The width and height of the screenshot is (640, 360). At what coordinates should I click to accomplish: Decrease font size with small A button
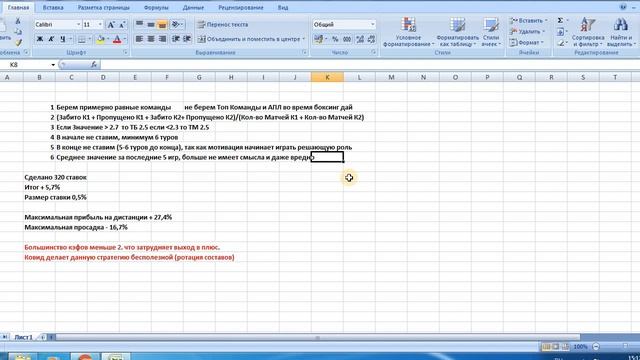point(122,25)
